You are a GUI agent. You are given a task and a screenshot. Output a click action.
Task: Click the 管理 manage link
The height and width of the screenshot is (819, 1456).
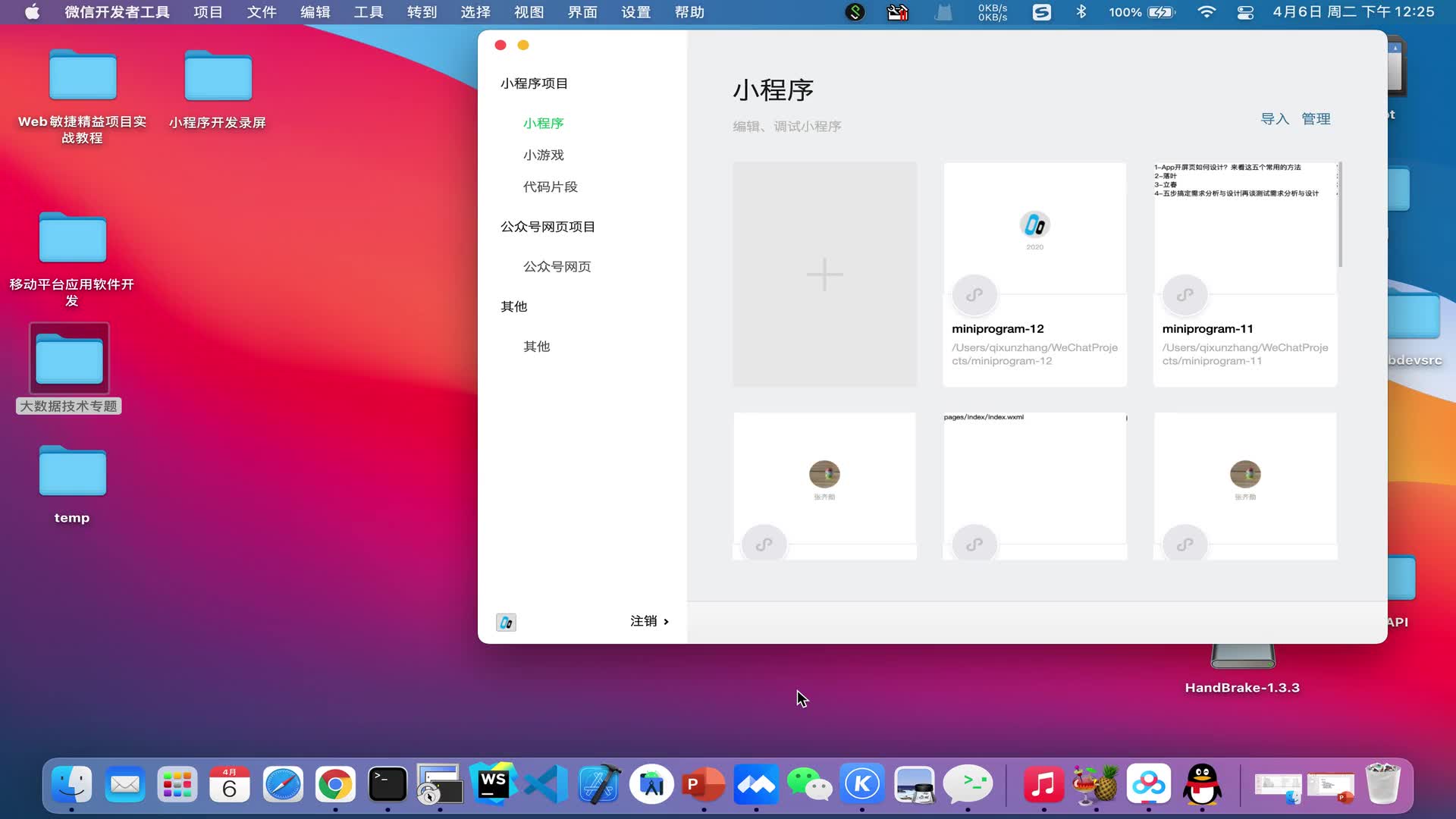(x=1316, y=119)
